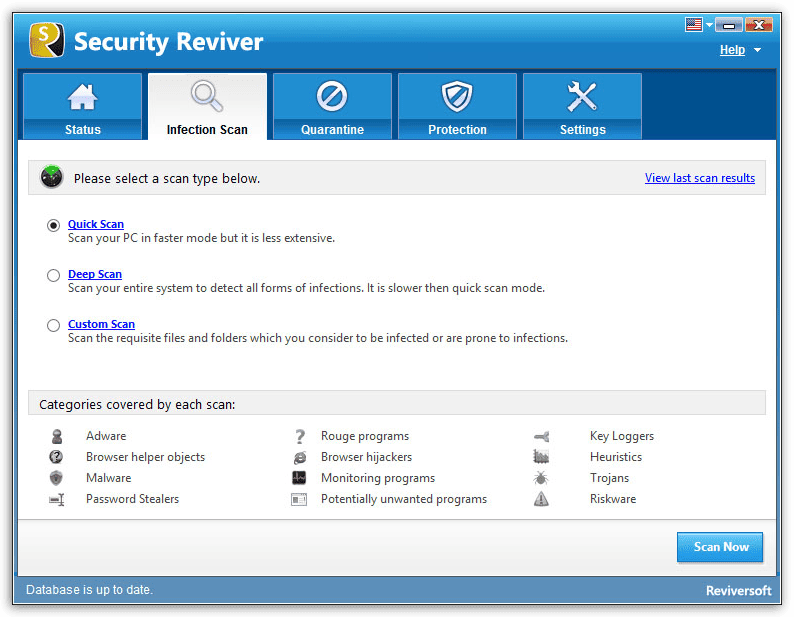Screen dimensions: 794x617
Task: Click the Quick Scan link
Action: point(96,224)
